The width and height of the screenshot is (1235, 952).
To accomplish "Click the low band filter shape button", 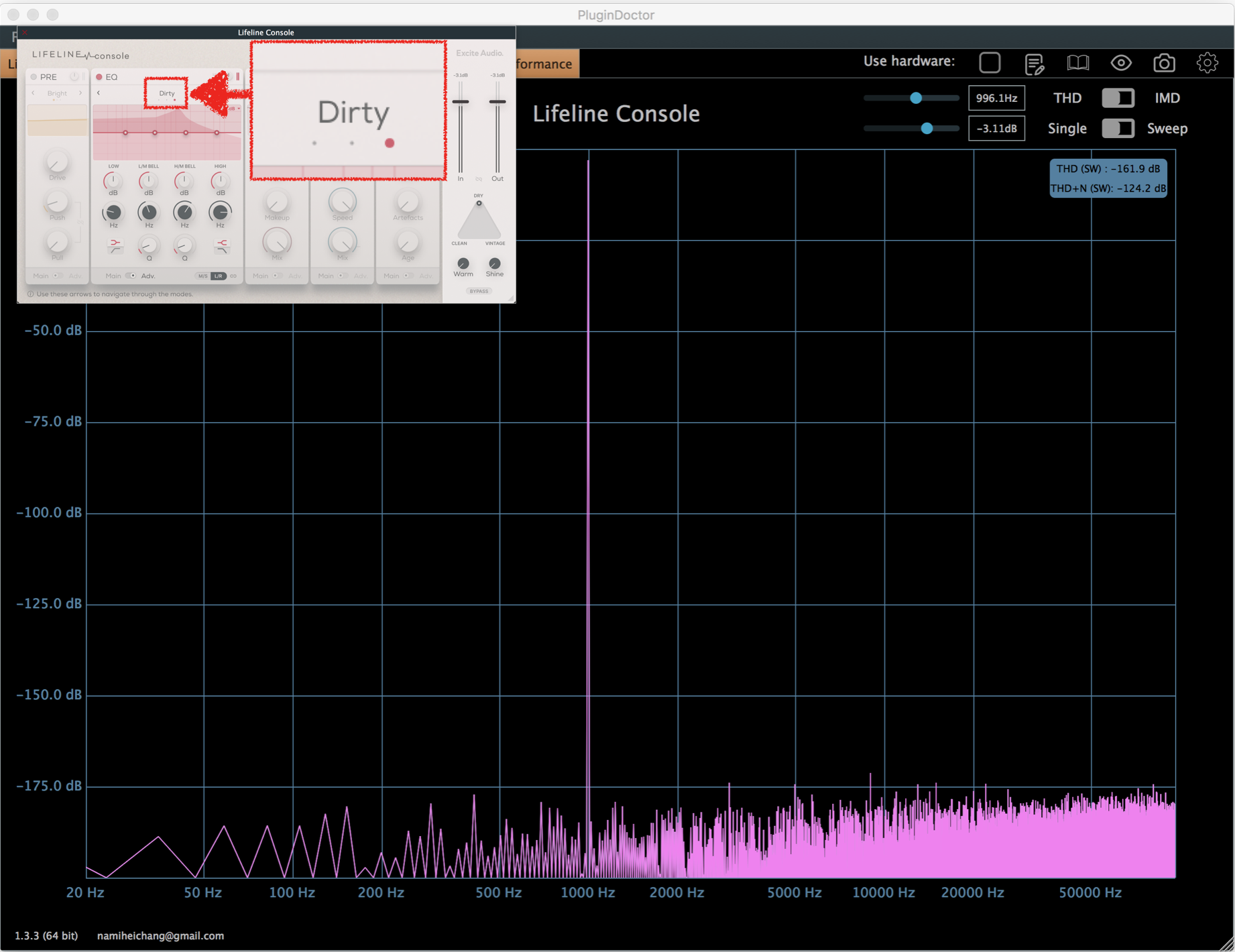I will (115, 246).
